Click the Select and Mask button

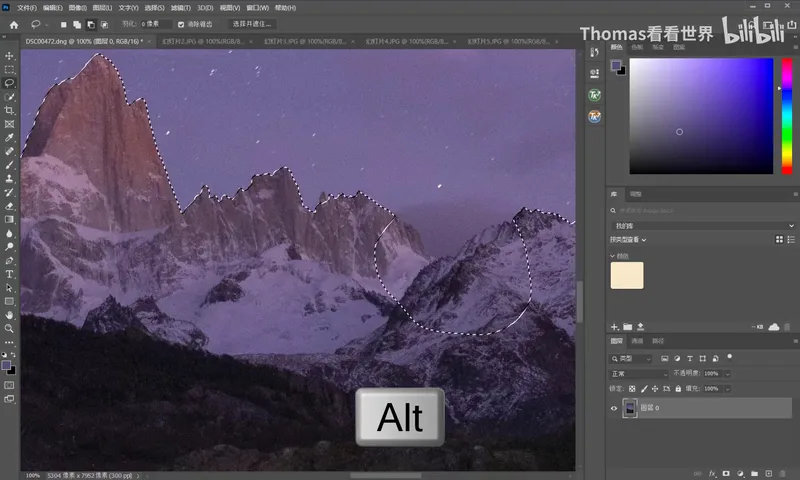[x=252, y=24]
